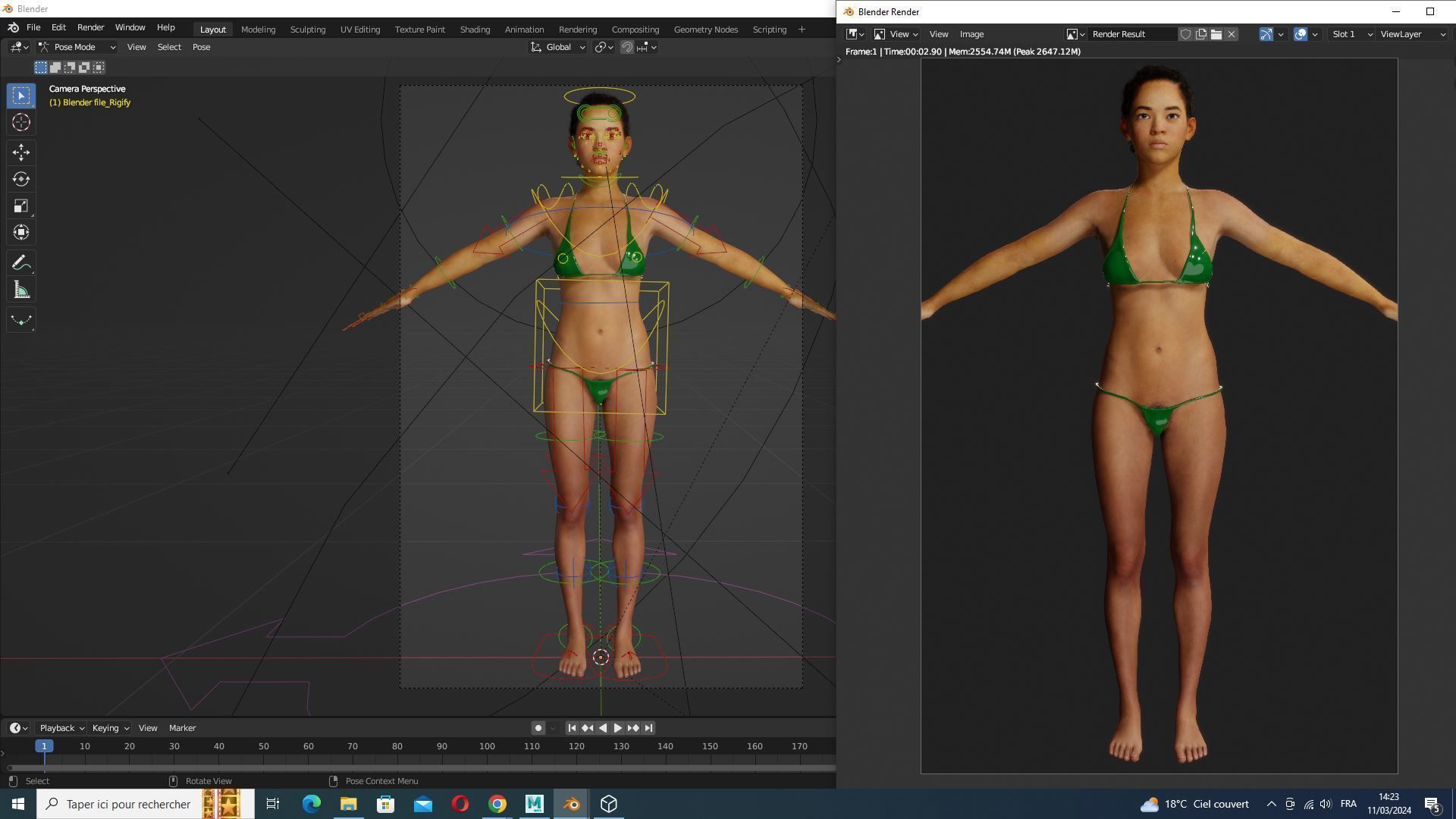
Task: Select the Rotate tool
Action: pyautogui.click(x=21, y=179)
